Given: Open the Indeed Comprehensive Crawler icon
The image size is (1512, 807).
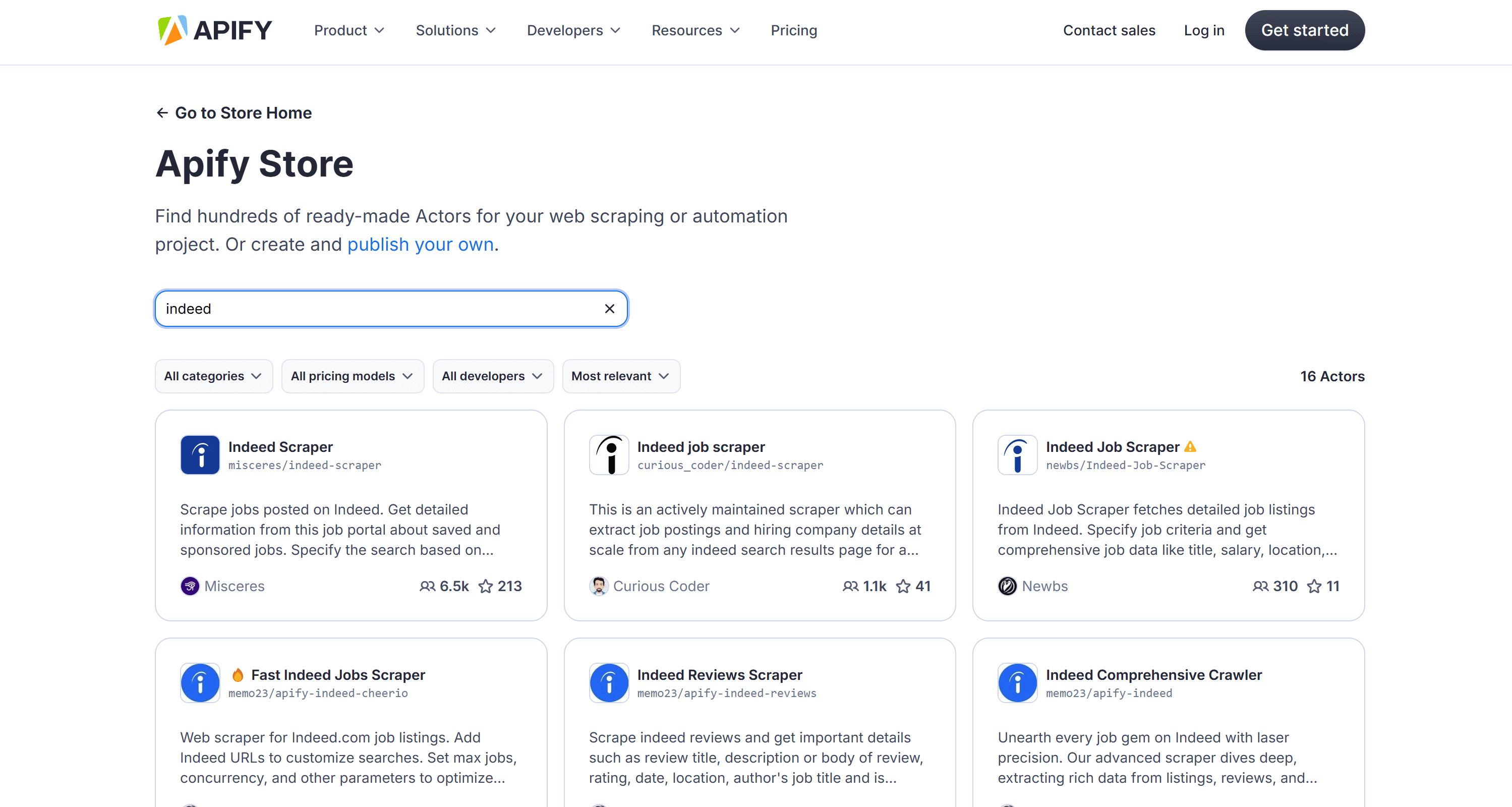Looking at the screenshot, I should coord(1017,682).
